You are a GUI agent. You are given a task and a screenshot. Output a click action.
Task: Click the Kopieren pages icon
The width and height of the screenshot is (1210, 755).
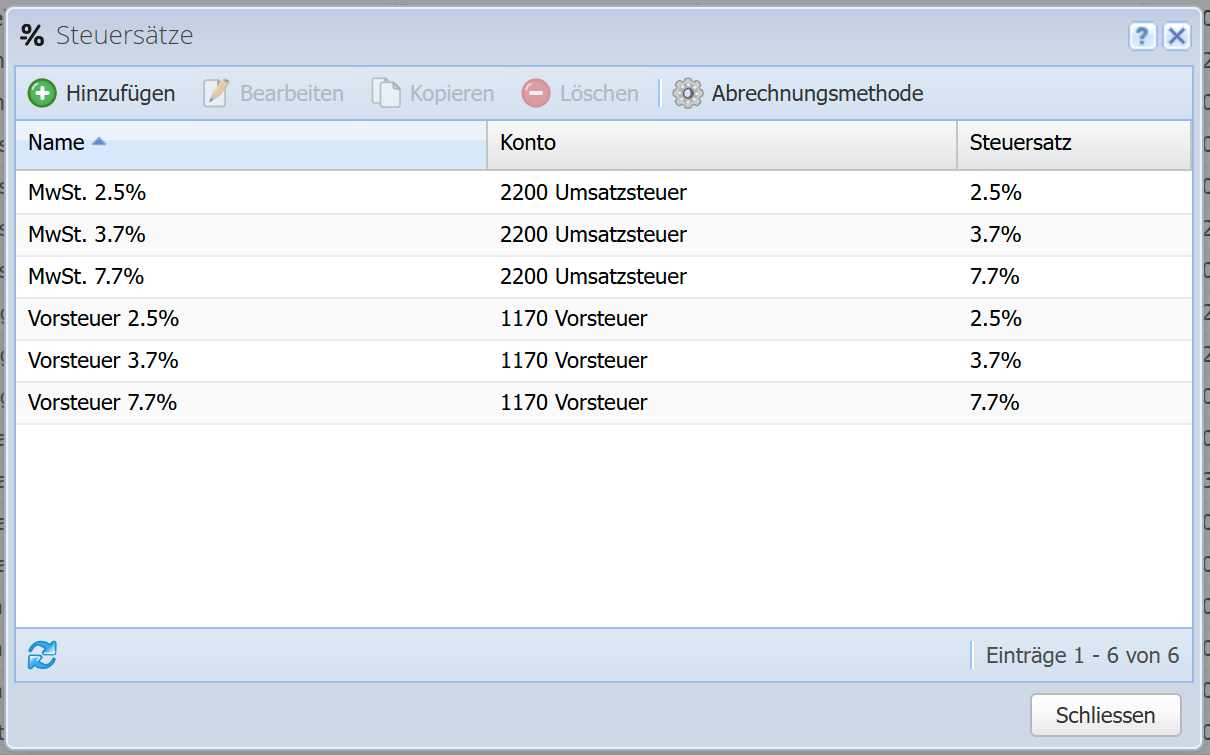coord(386,93)
